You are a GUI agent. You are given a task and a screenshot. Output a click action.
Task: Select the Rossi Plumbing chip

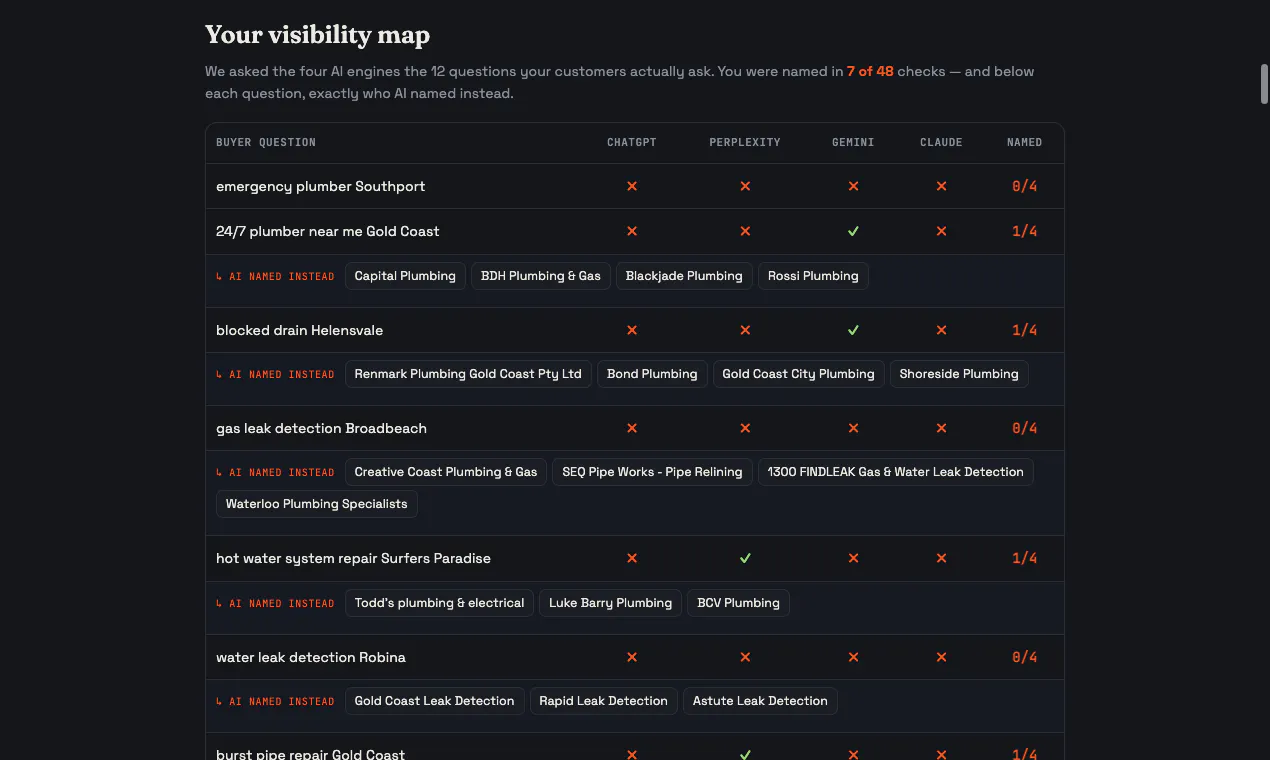point(813,276)
